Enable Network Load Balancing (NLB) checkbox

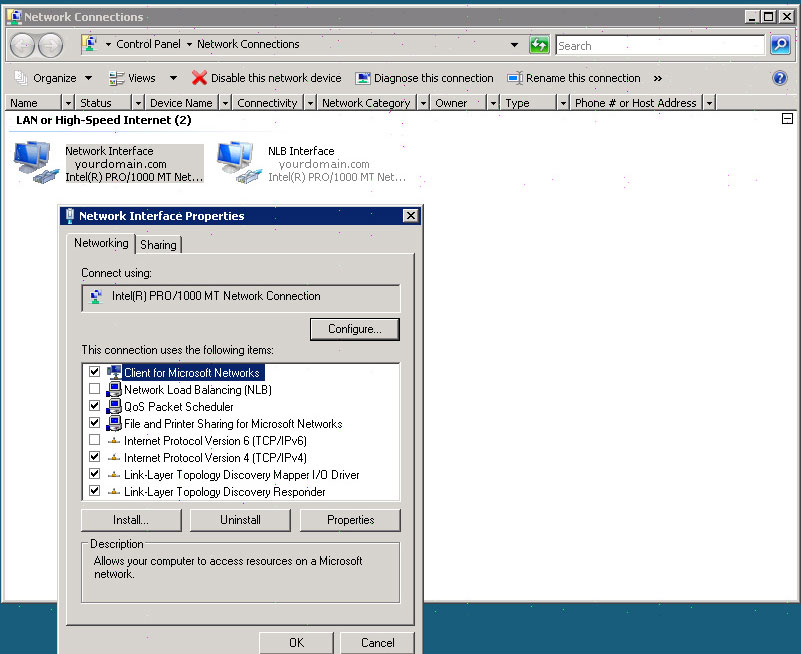tap(95, 389)
